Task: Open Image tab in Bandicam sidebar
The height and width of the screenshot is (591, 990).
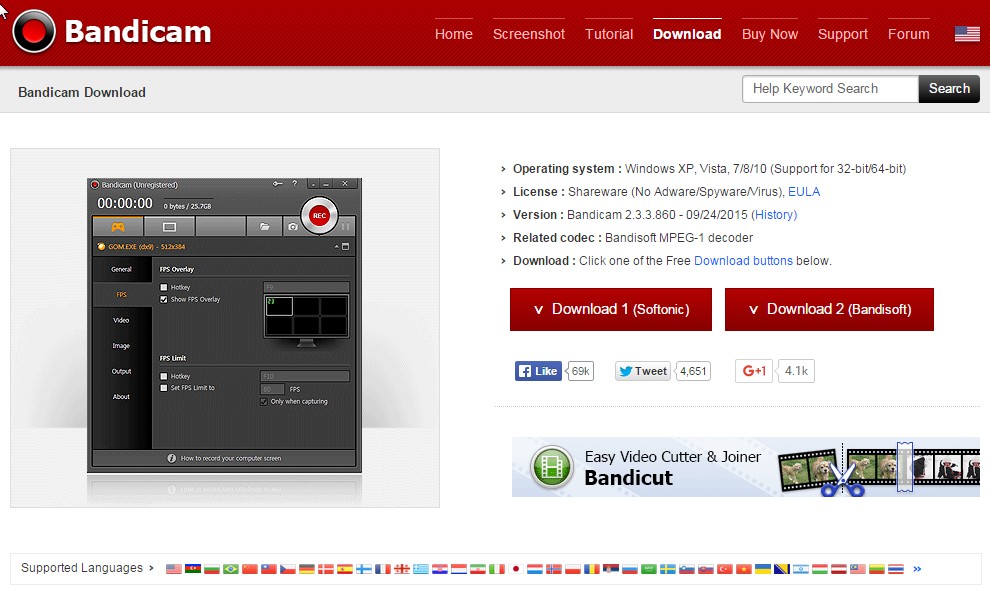Action: (121, 346)
